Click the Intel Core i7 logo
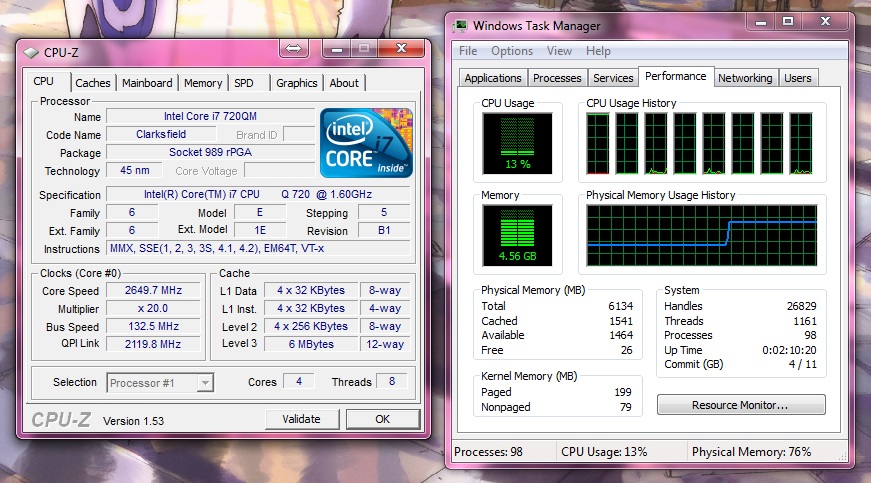The image size is (871, 483). coord(366,142)
